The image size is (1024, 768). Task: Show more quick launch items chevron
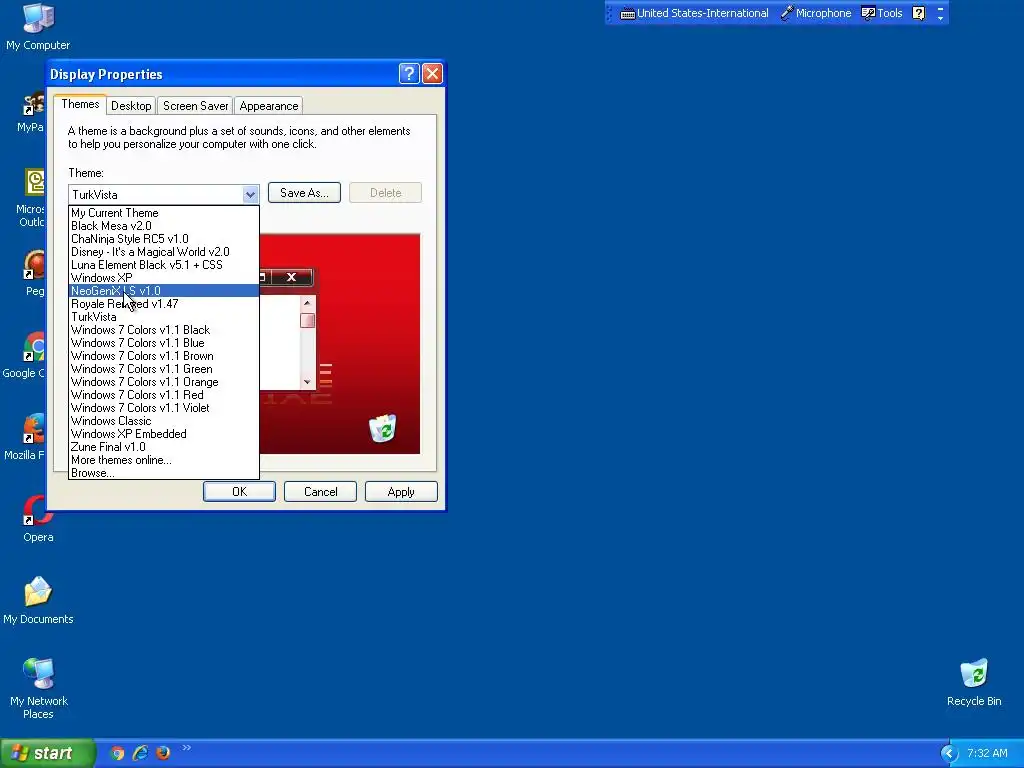pyautogui.click(x=186, y=748)
